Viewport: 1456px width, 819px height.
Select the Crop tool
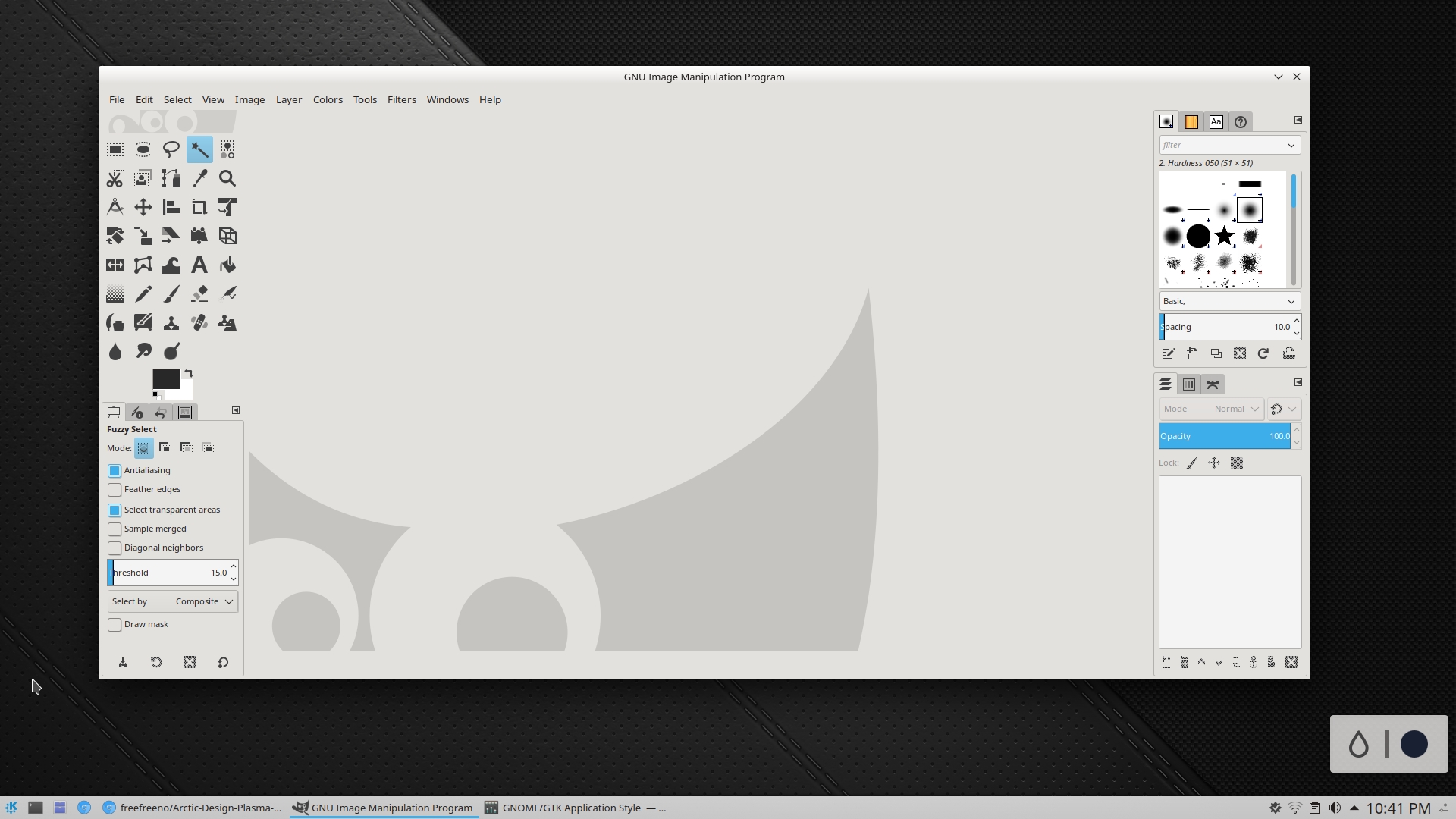click(x=199, y=207)
